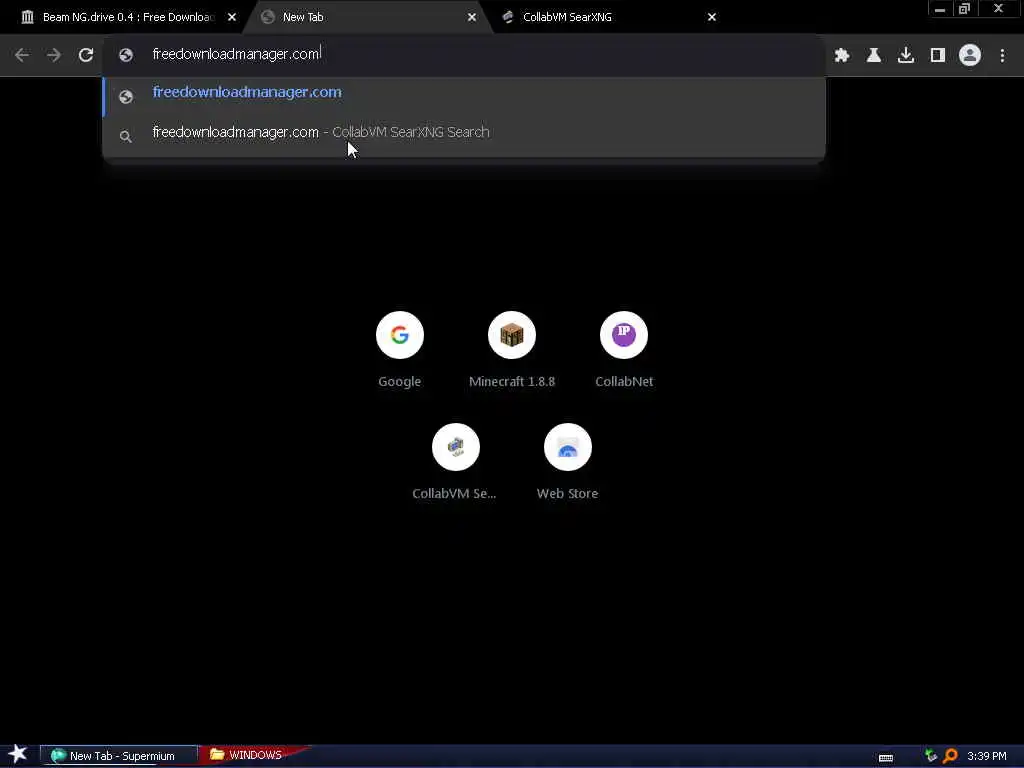Screen dimensions: 1024x768
Task: Open the CollabNet shortcut
Action: 624,351
